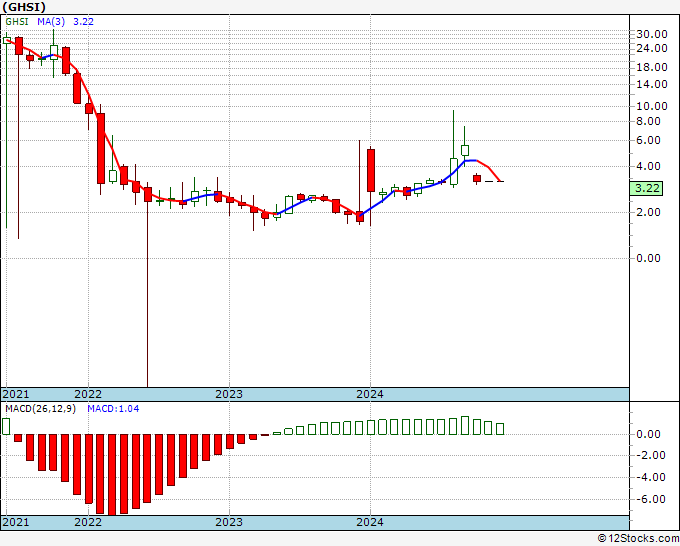Screen dimensions: 680x546
Task: Click the 0.00 label on MACD axis
Action: click(648, 434)
